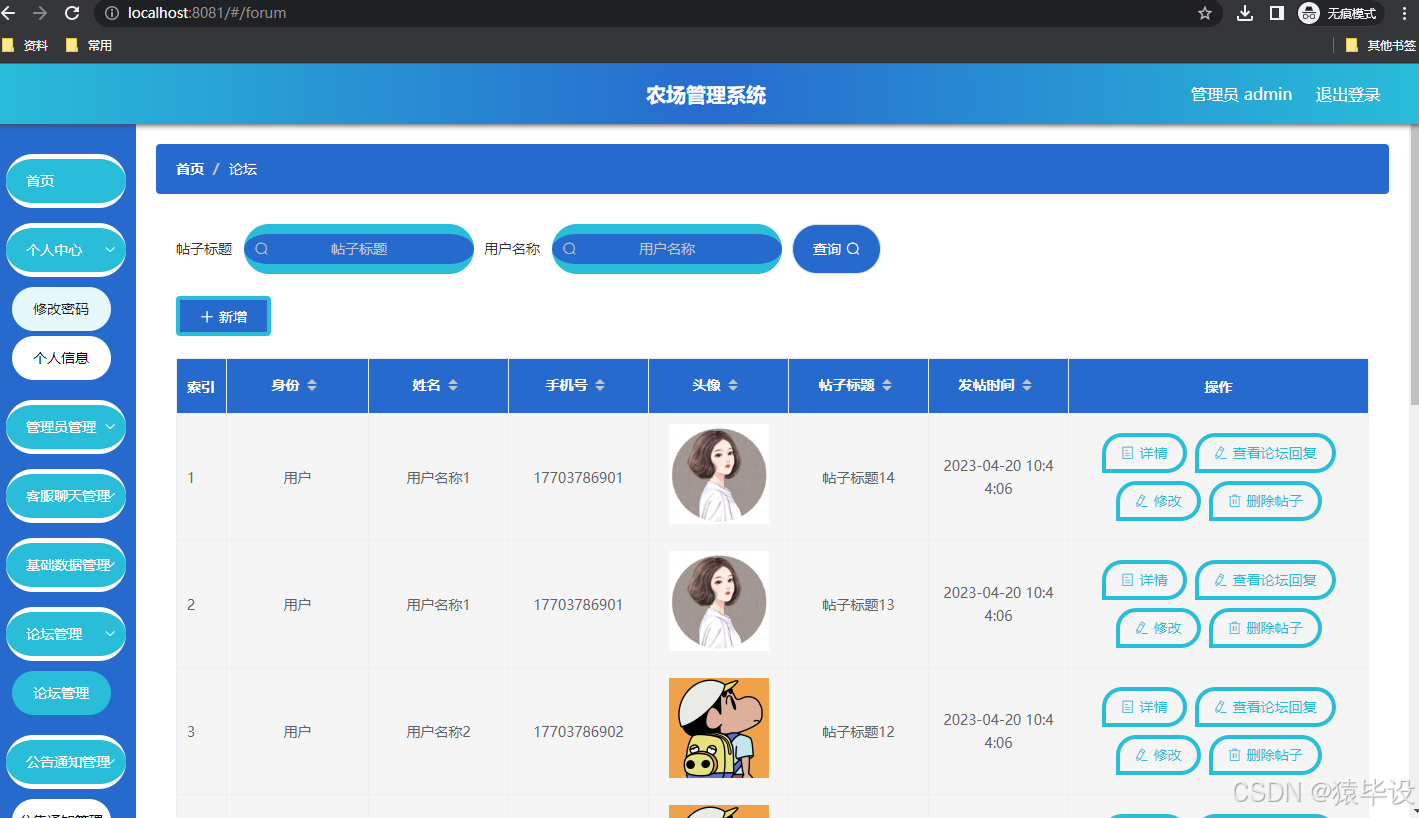Sort by 姓名 column arrows
The height and width of the screenshot is (818, 1419).
click(453, 385)
